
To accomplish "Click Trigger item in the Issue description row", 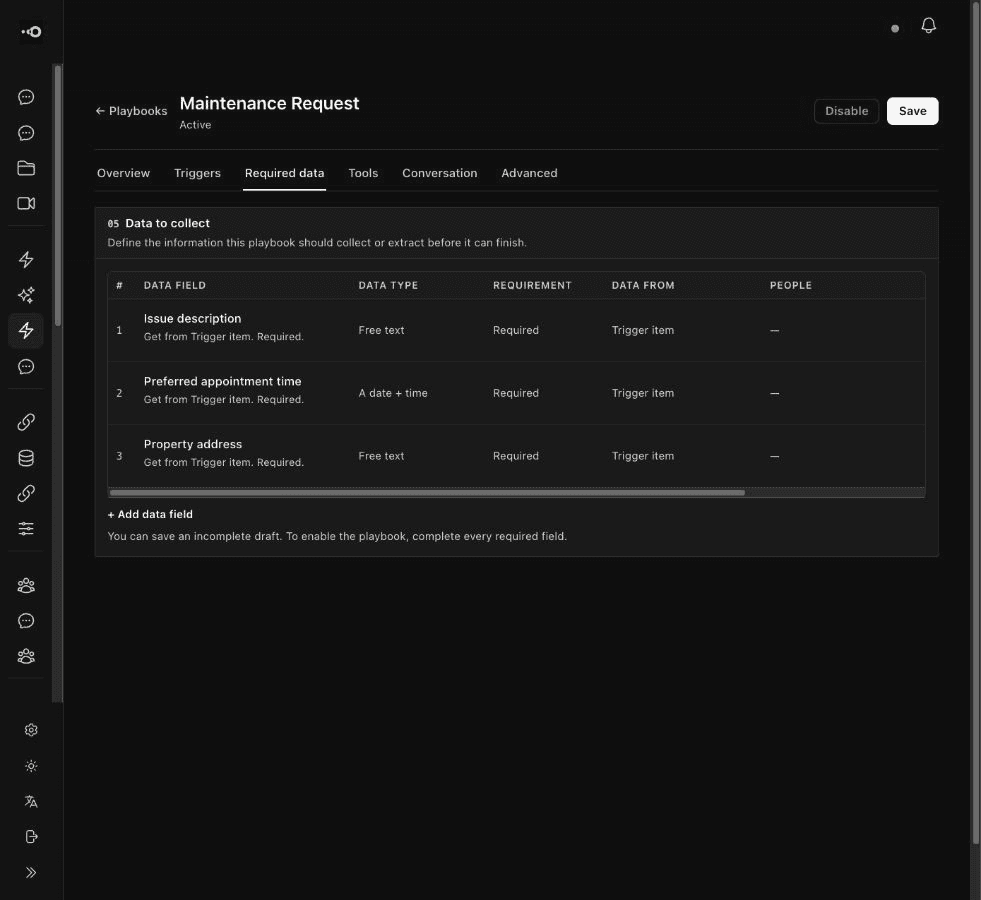I will coord(643,330).
